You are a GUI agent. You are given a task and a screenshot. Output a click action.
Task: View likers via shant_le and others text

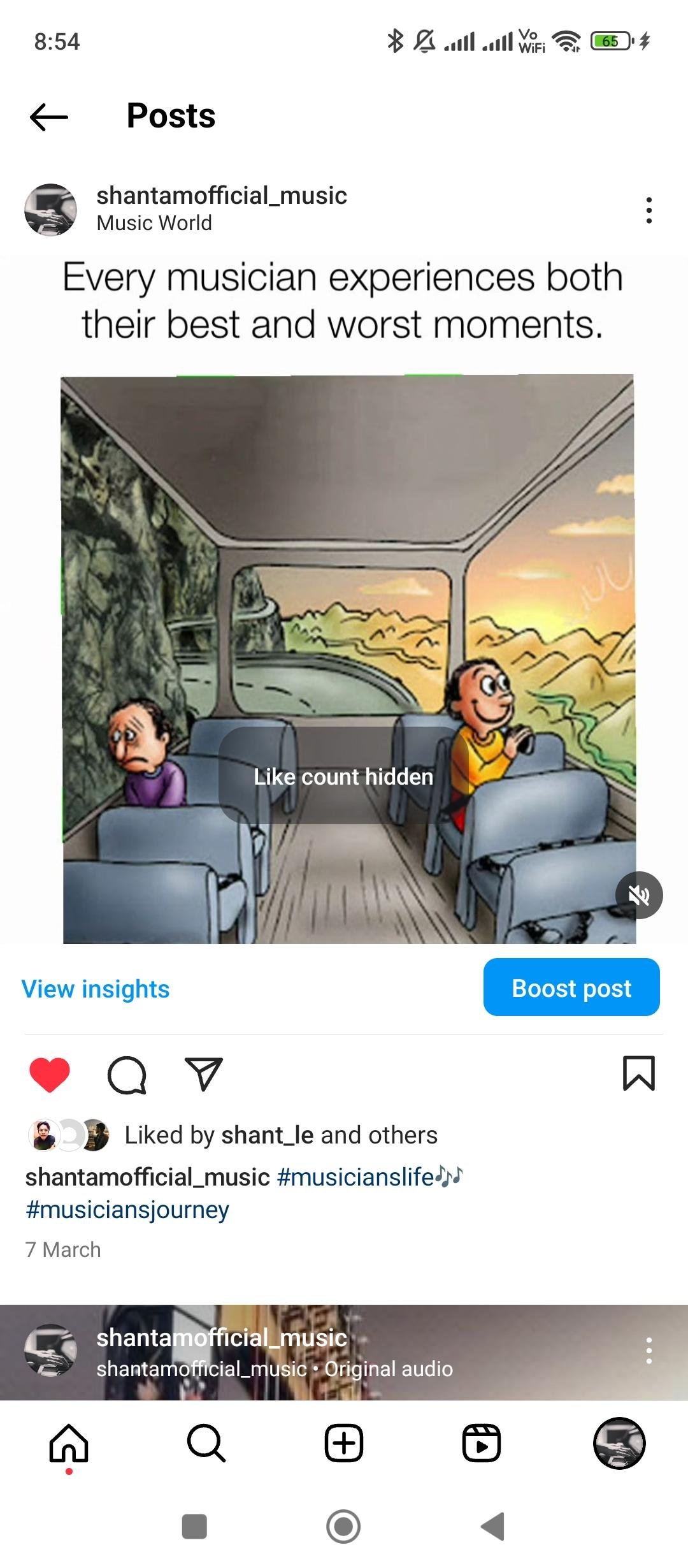[x=329, y=1135]
